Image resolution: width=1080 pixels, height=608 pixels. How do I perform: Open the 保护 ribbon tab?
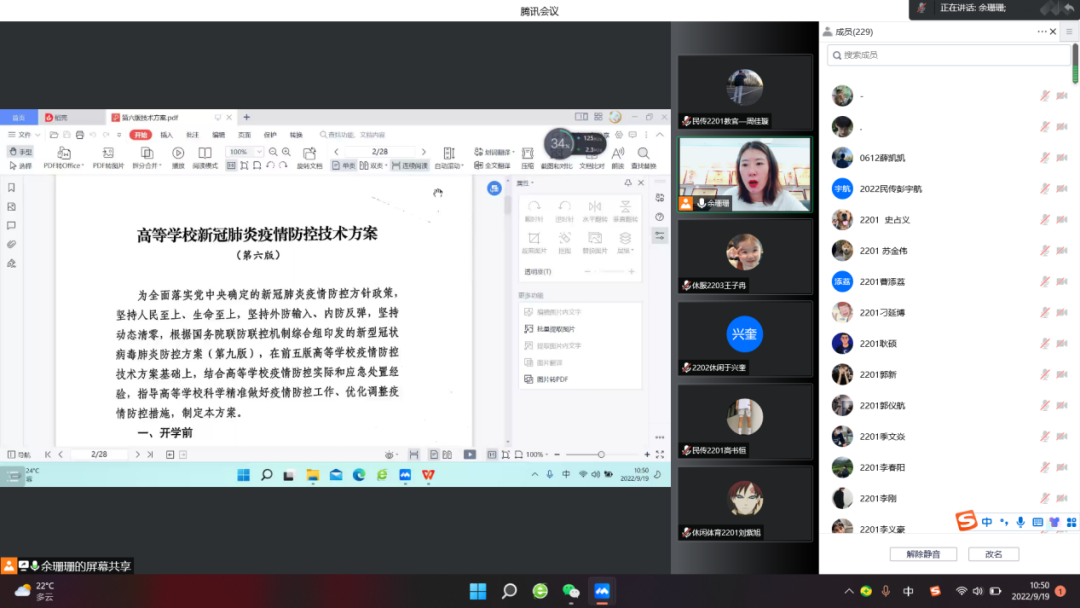270,135
